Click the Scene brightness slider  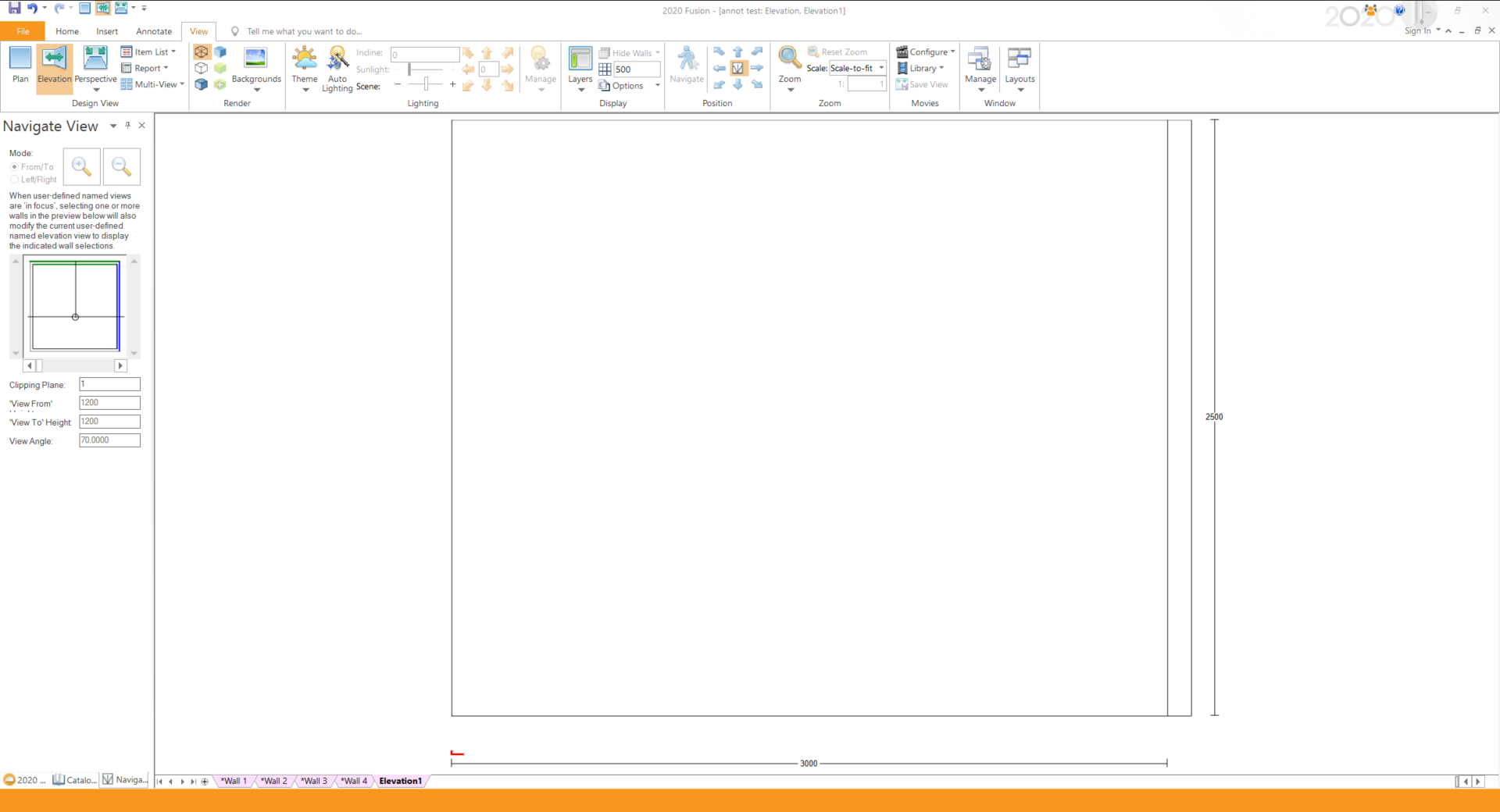(x=426, y=84)
